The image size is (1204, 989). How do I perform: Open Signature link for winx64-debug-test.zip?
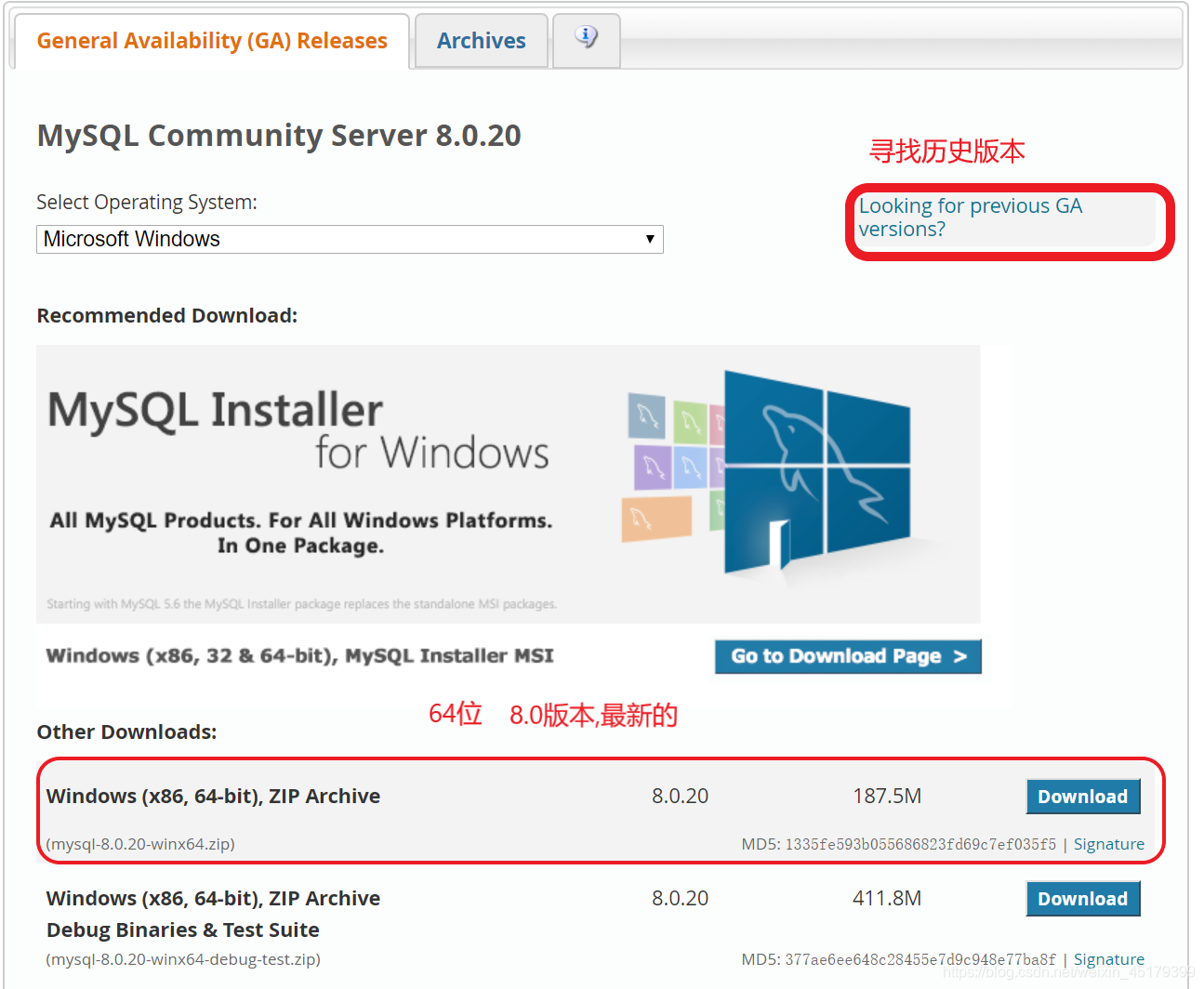point(1109,959)
